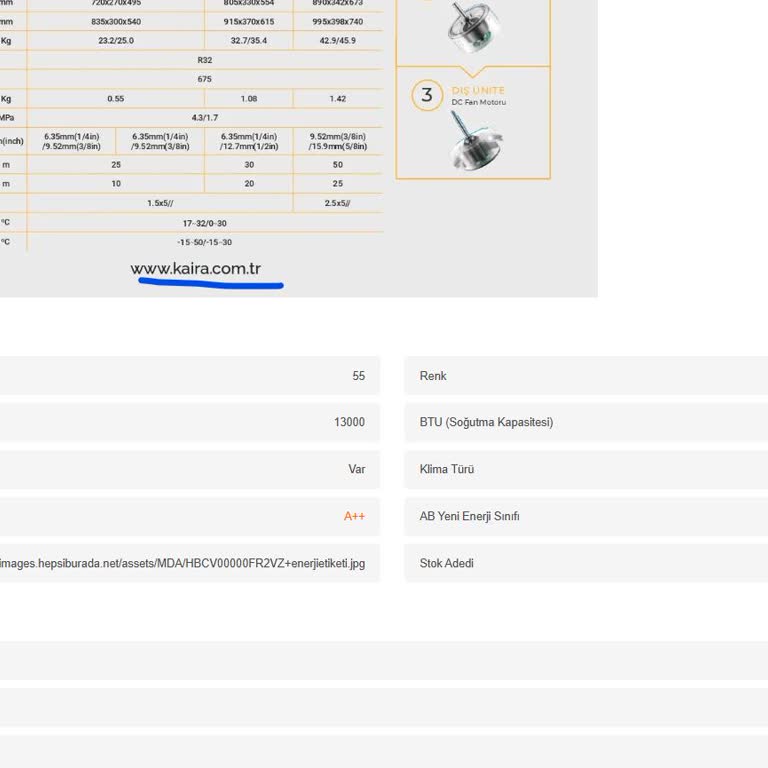
Task: Select the 'Klima Türü' label
Action: 447,469
